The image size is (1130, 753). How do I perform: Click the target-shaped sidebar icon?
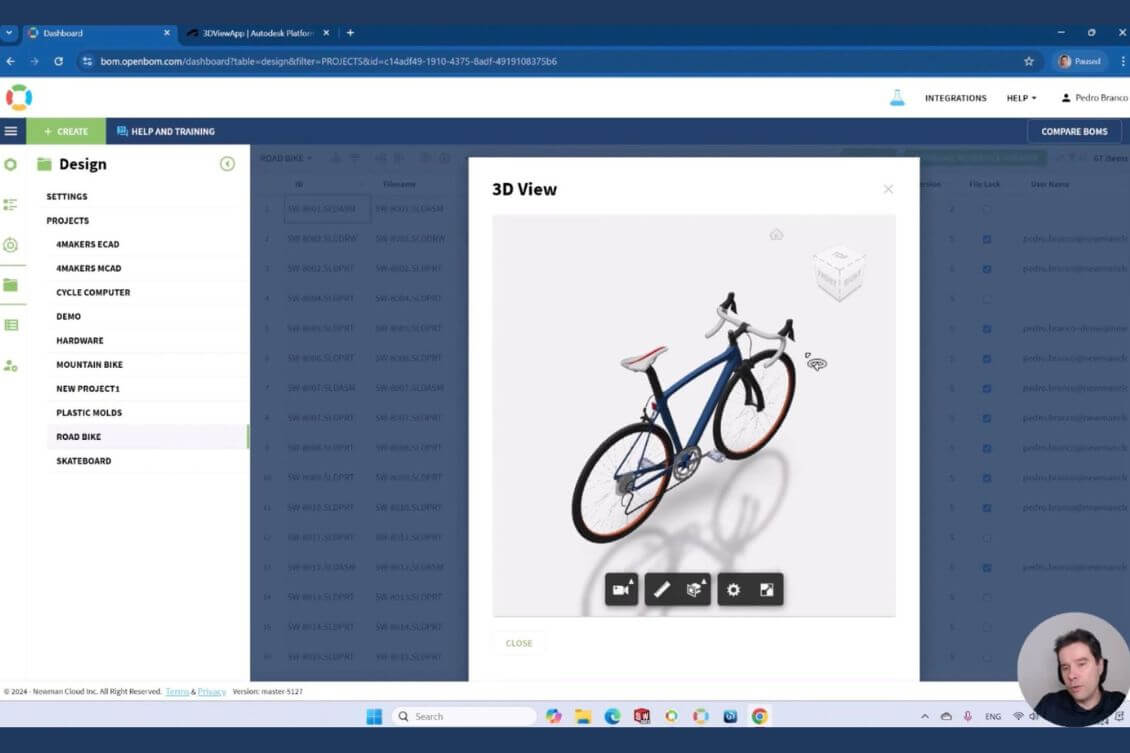[11, 245]
